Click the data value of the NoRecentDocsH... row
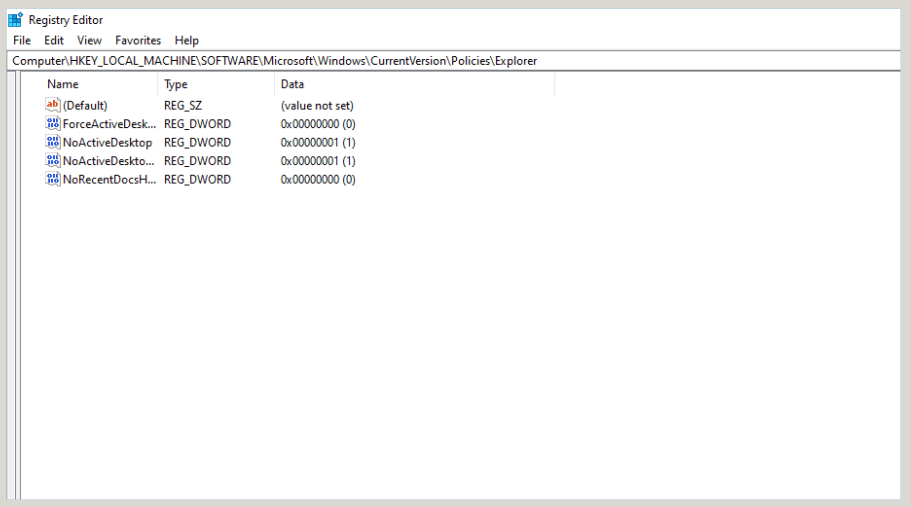This screenshot has width=911, height=507. [318, 180]
